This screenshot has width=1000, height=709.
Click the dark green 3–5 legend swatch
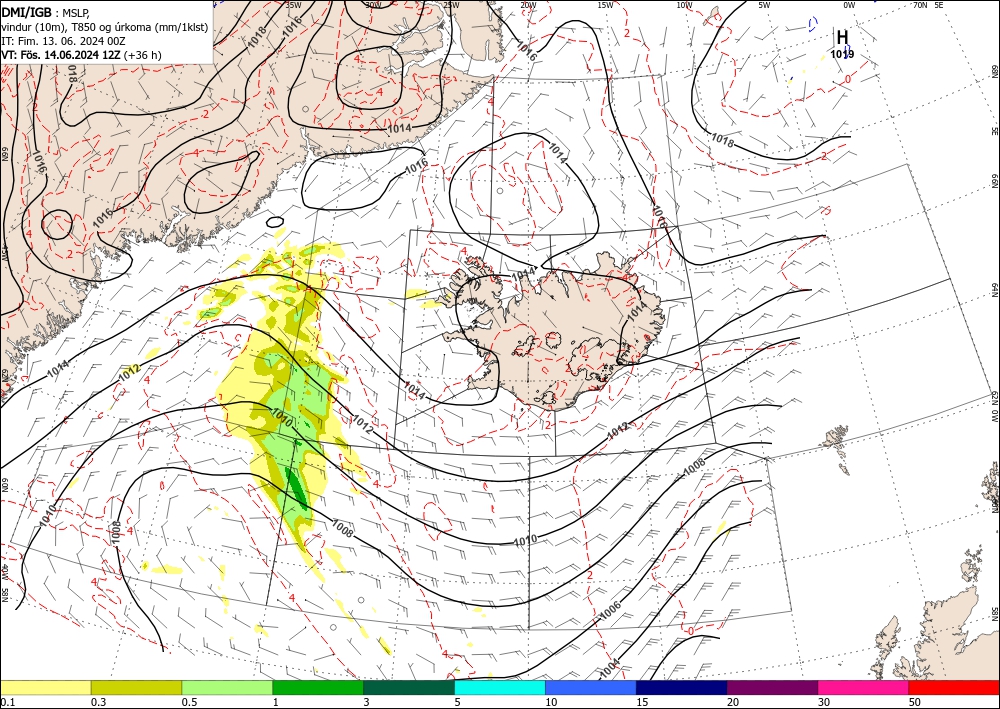409,687
